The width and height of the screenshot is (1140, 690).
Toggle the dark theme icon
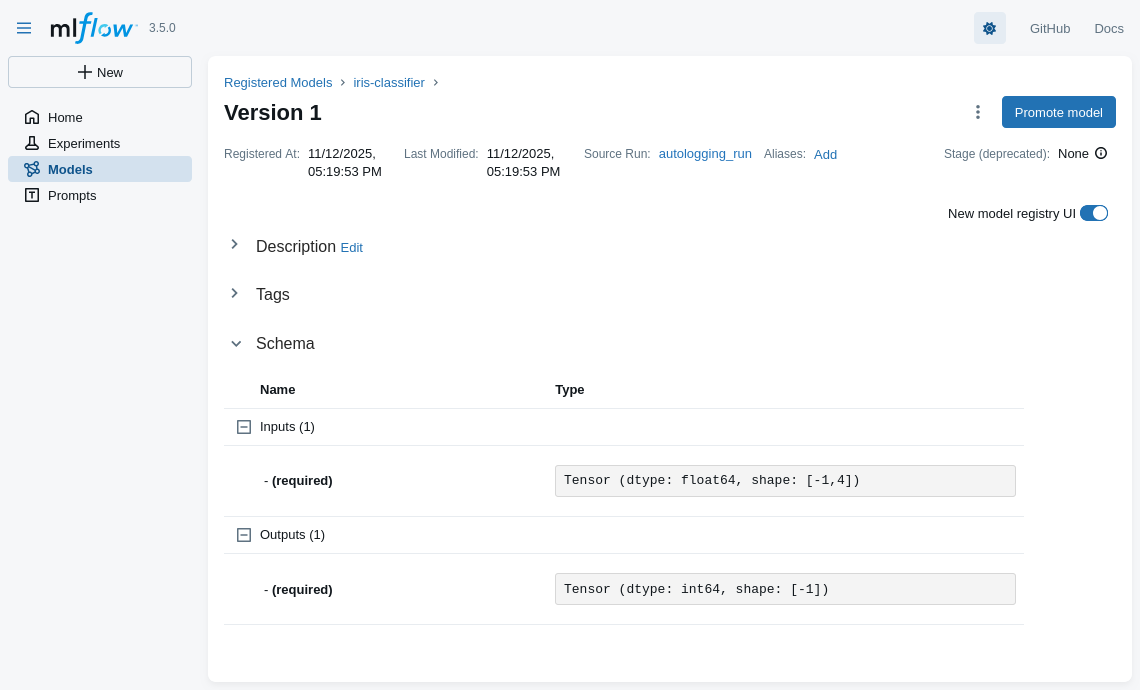989,28
